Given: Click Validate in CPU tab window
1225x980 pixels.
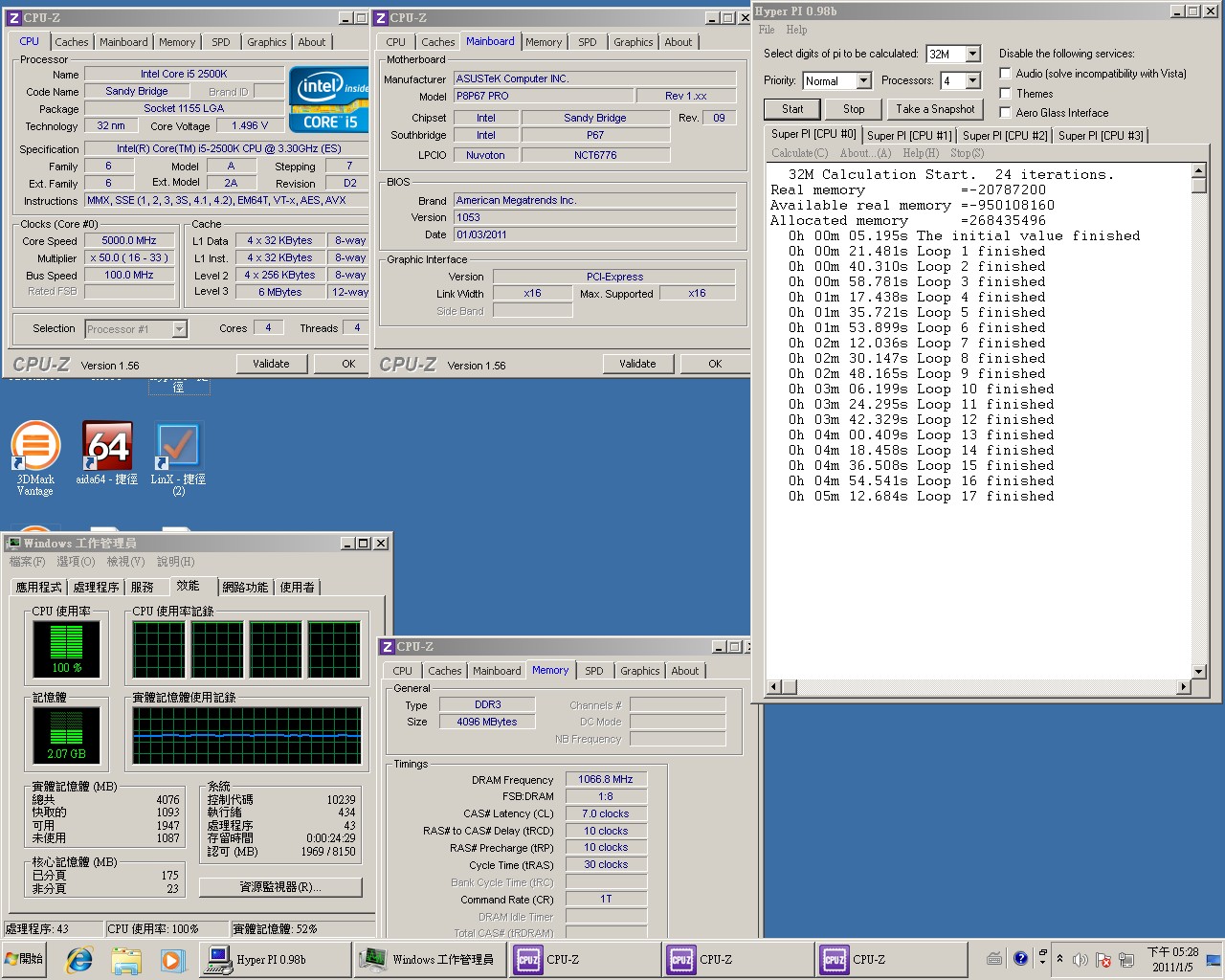Looking at the screenshot, I should 271,364.
